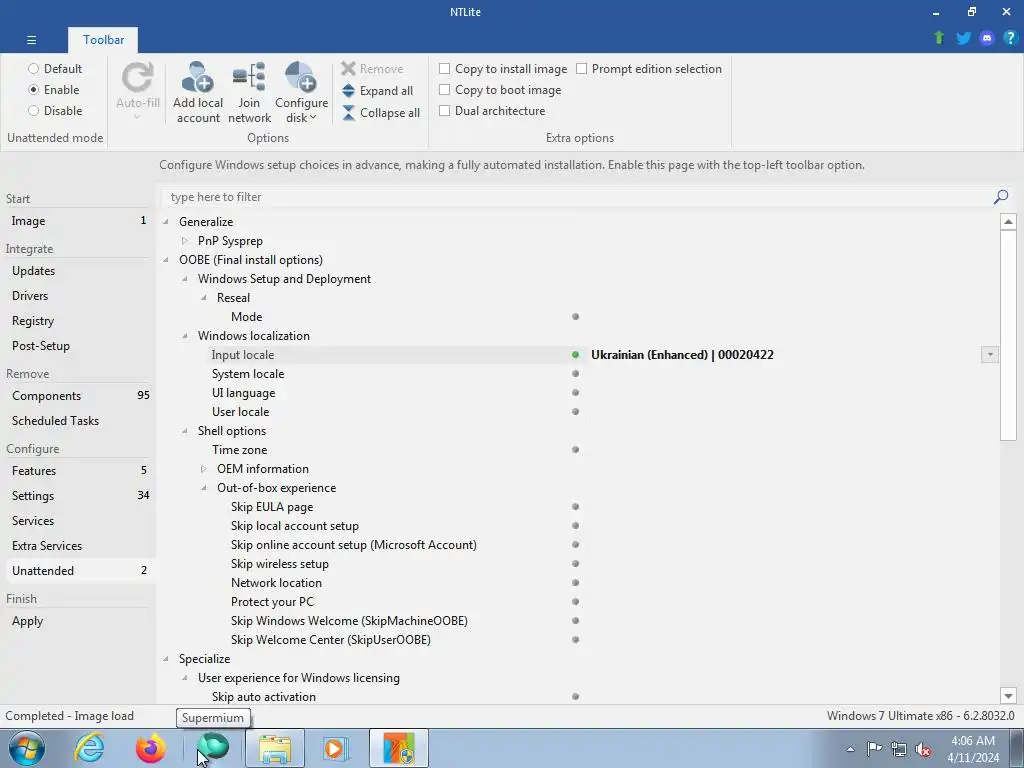This screenshot has width=1024, height=768.
Task: Click the muted volume tray icon
Action: click(923, 749)
